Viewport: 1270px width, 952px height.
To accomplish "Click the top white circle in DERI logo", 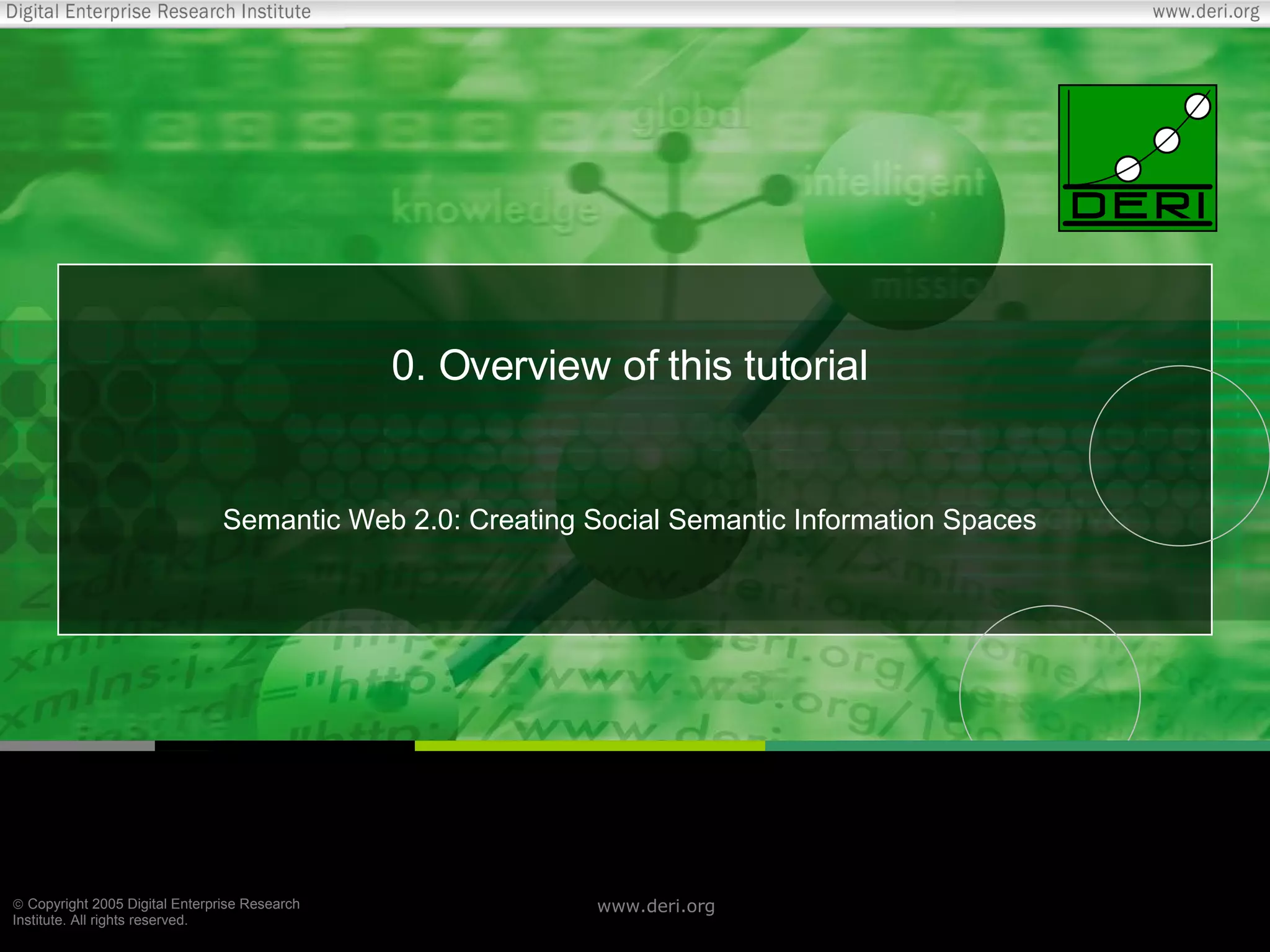I will pos(1197,107).
